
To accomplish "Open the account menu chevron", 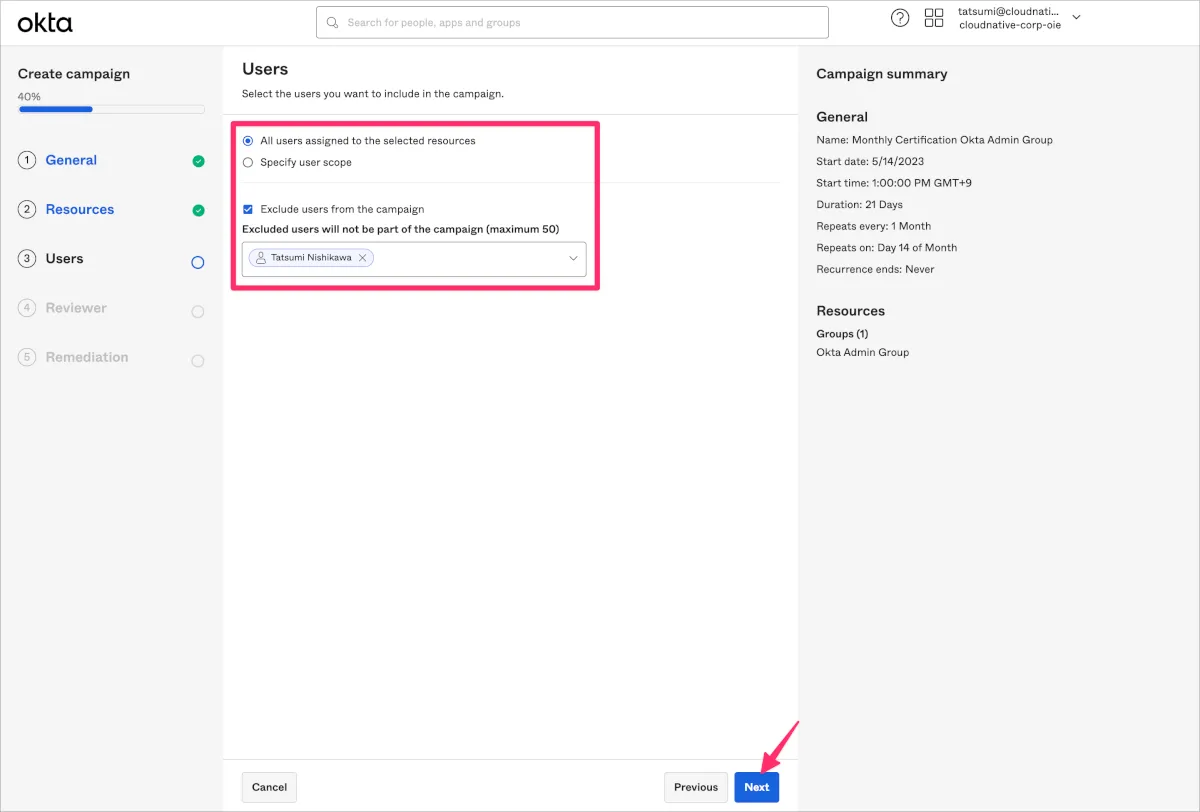I will coord(1076,17).
